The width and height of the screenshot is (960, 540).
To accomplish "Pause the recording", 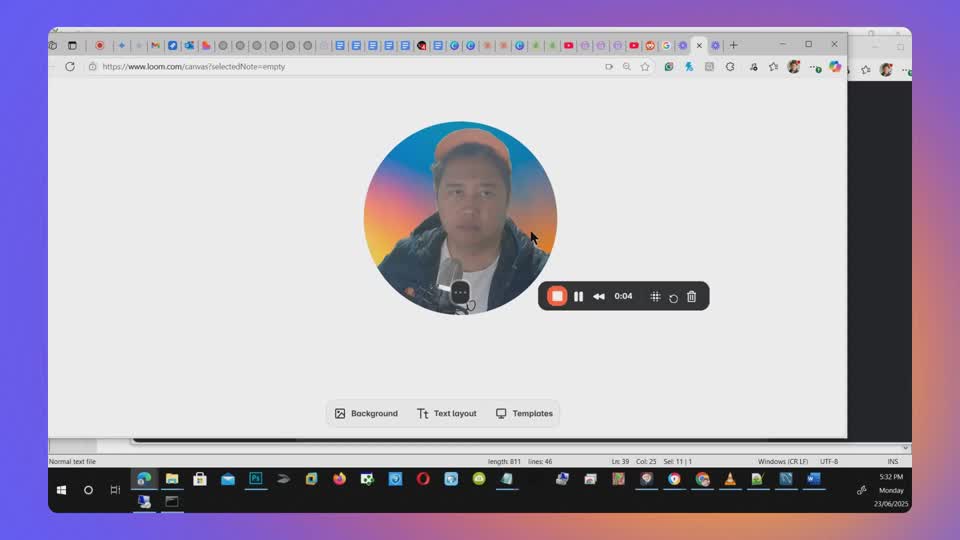I will pyautogui.click(x=578, y=296).
